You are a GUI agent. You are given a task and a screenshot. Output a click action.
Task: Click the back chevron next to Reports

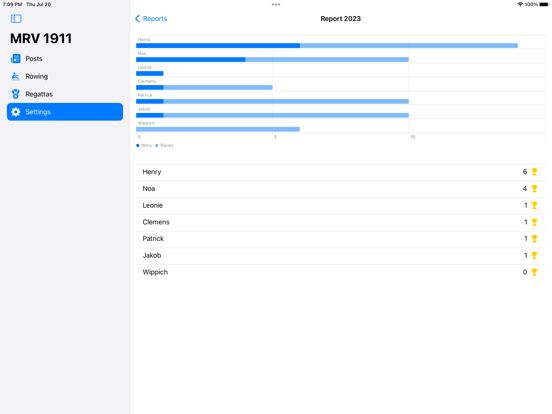[137, 19]
